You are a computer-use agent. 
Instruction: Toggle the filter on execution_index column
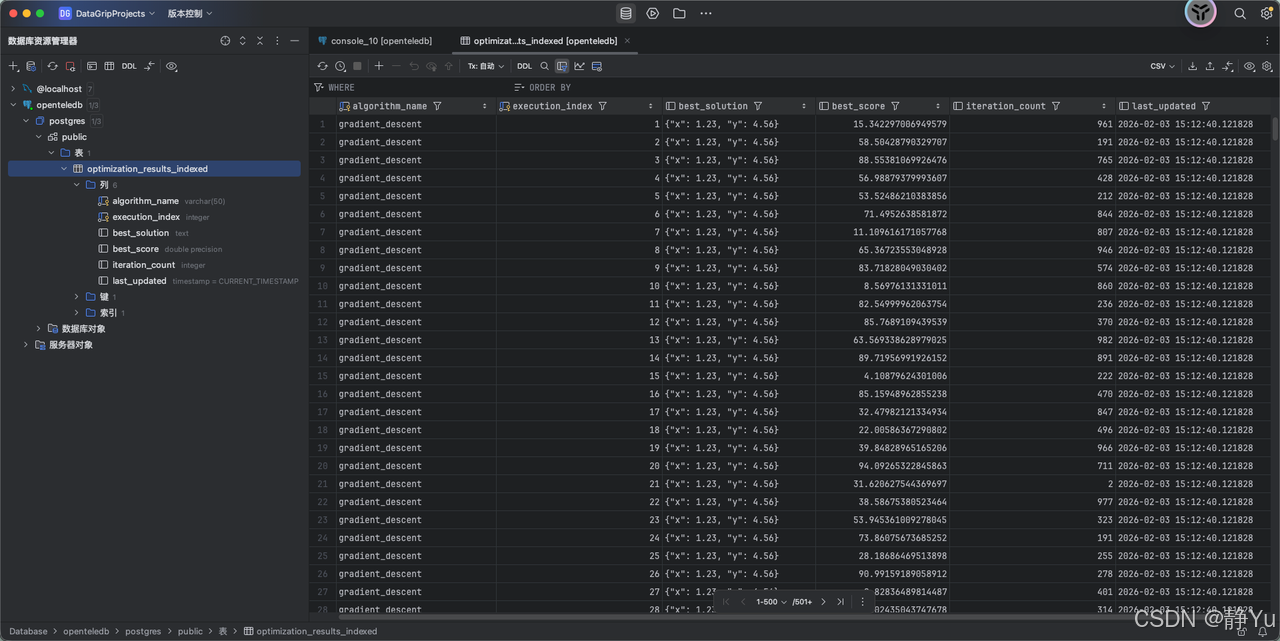tap(602, 106)
